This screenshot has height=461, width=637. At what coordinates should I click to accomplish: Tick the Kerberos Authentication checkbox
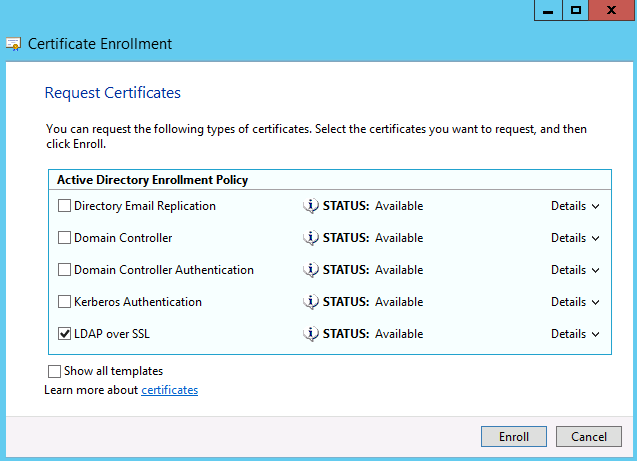tap(65, 302)
